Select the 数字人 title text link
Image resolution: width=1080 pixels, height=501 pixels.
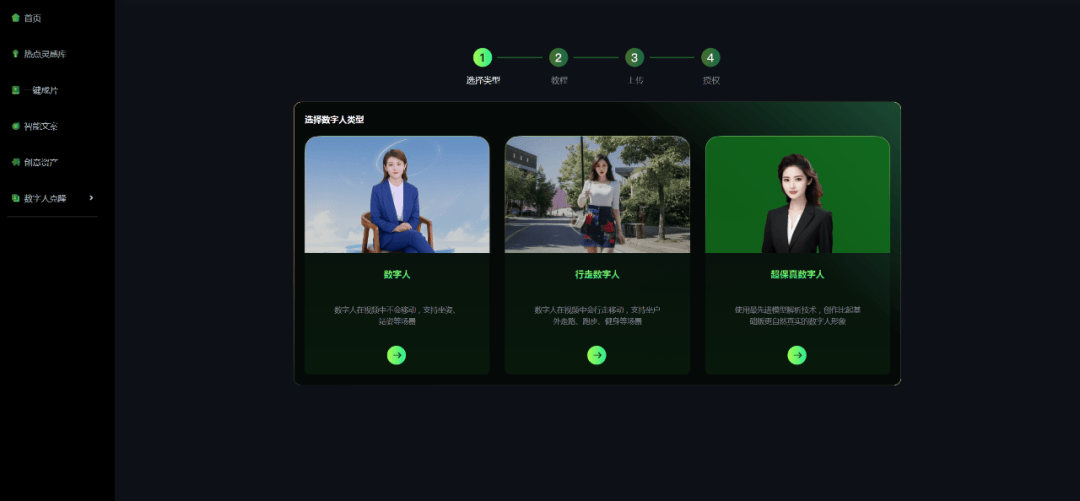coord(397,274)
